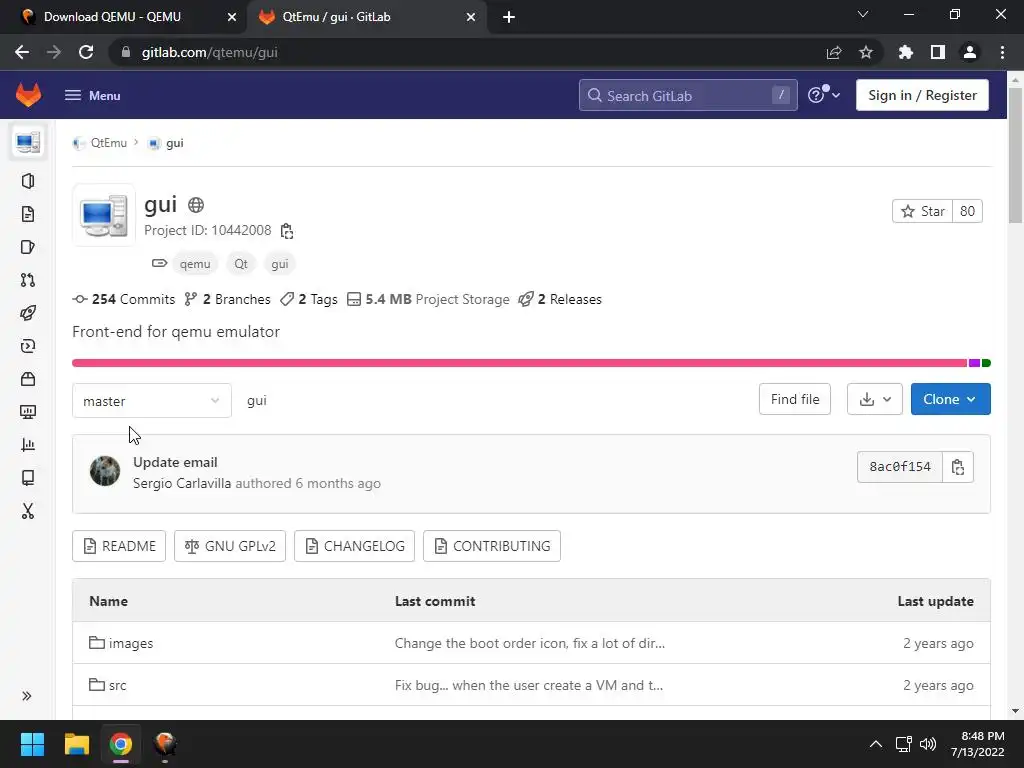View 2 Releases

[x=560, y=299]
